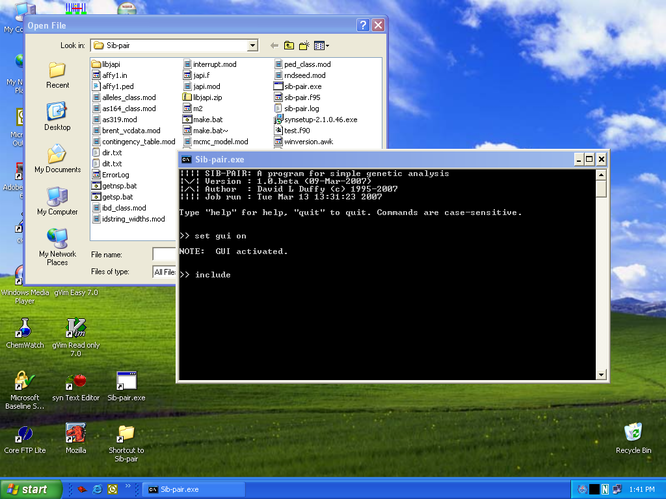Open My Documents in the places bar

pyautogui.click(x=57, y=158)
